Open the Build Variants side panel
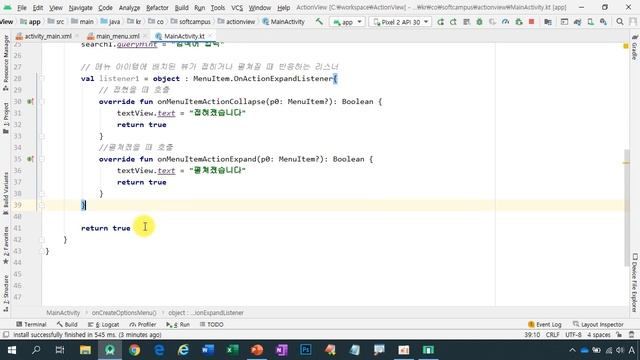This screenshot has height=360, width=640. point(6,193)
